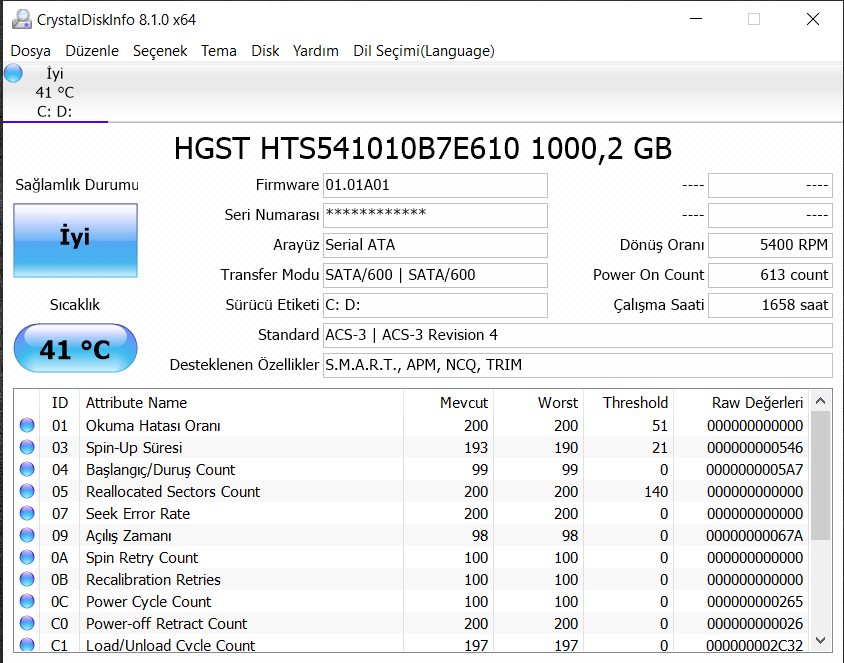Click the blue disk status orb for C: D:
Screen dimensions: 844x663
[13, 73]
